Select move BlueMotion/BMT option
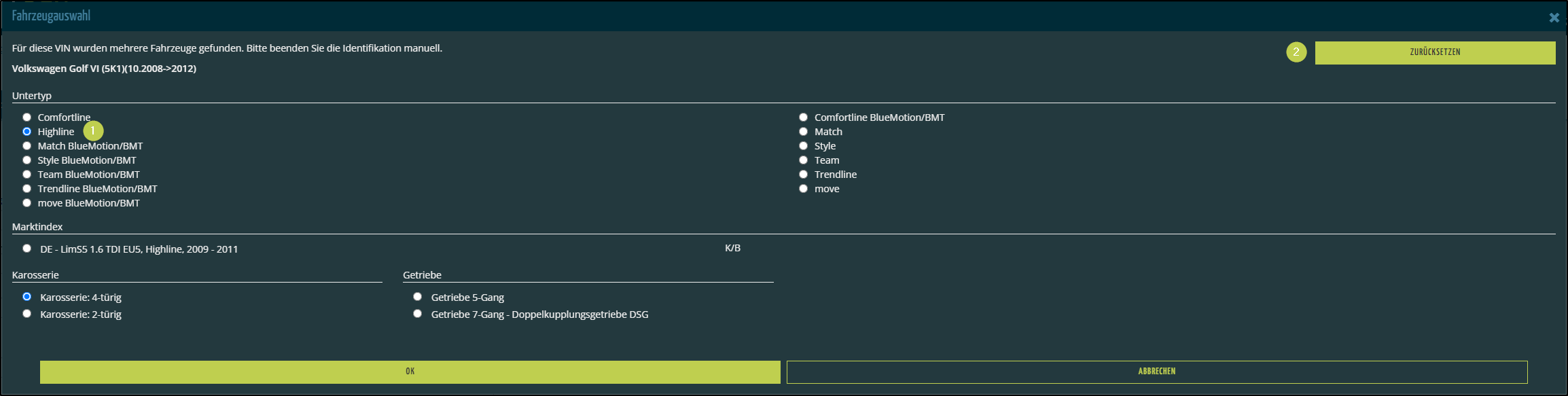1568x396 pixels. tap(27, 203)
